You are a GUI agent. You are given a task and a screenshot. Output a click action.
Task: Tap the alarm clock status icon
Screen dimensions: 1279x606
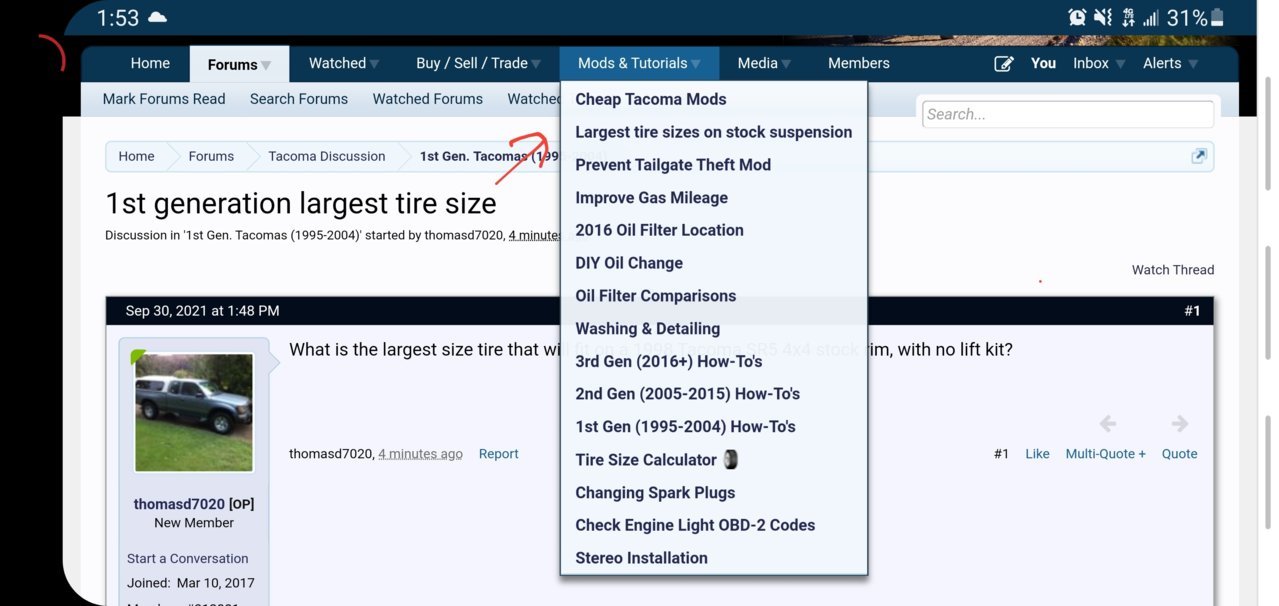click(1077, 17)
